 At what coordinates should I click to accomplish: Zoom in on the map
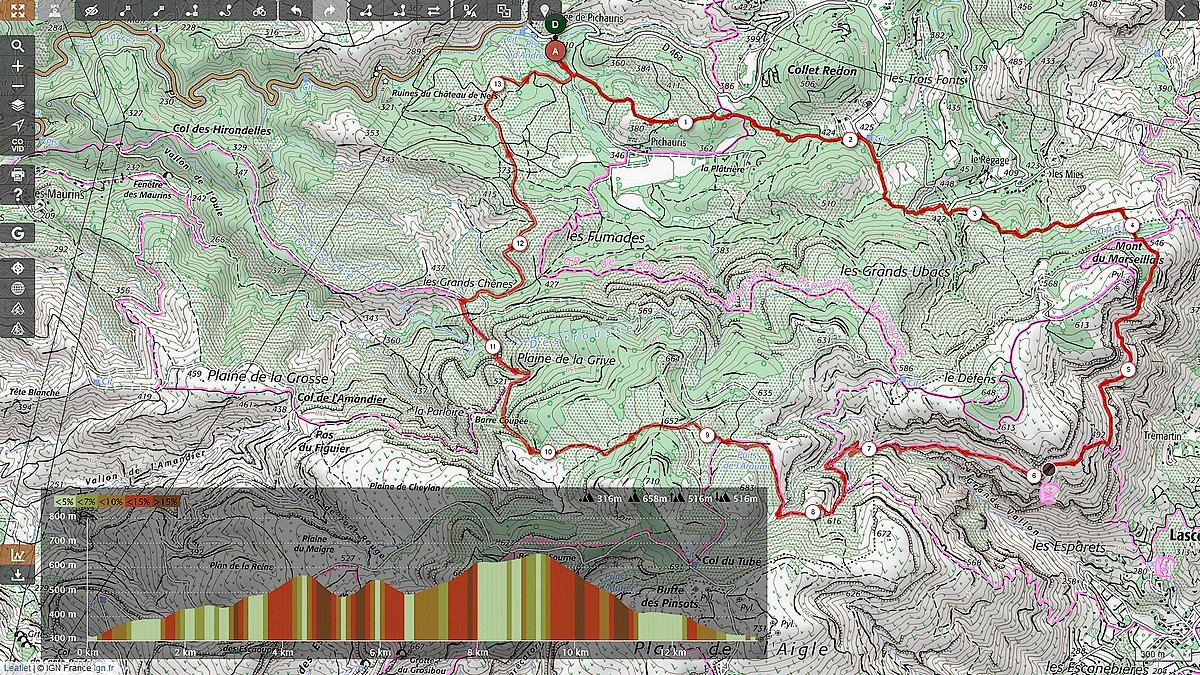[18, 65]
